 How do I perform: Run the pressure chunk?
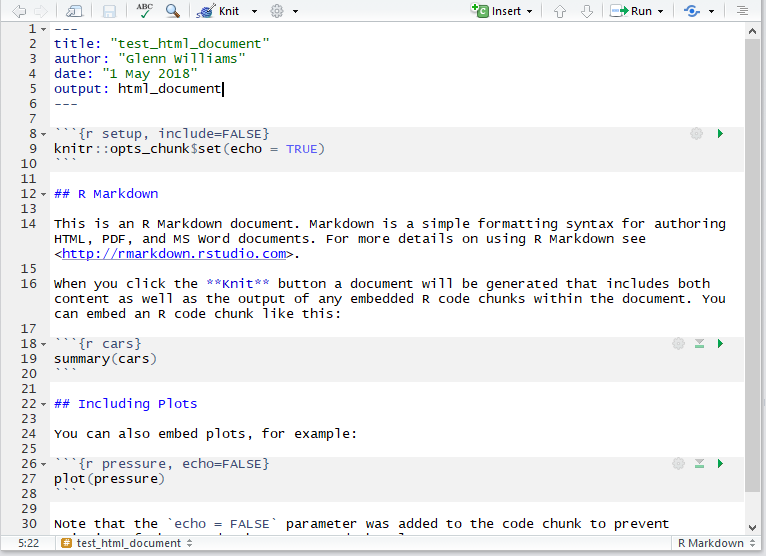pyautogui.click(x=720, y=463)
